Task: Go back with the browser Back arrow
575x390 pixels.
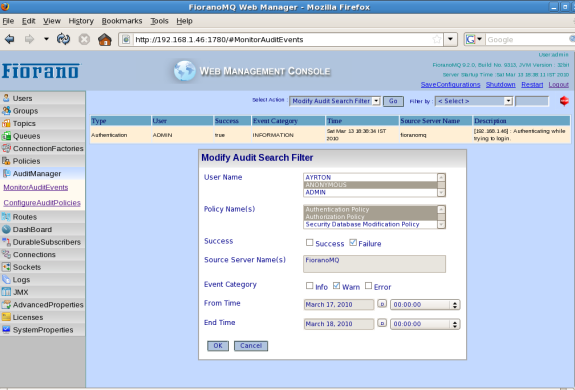Action: tap(10, 39)
